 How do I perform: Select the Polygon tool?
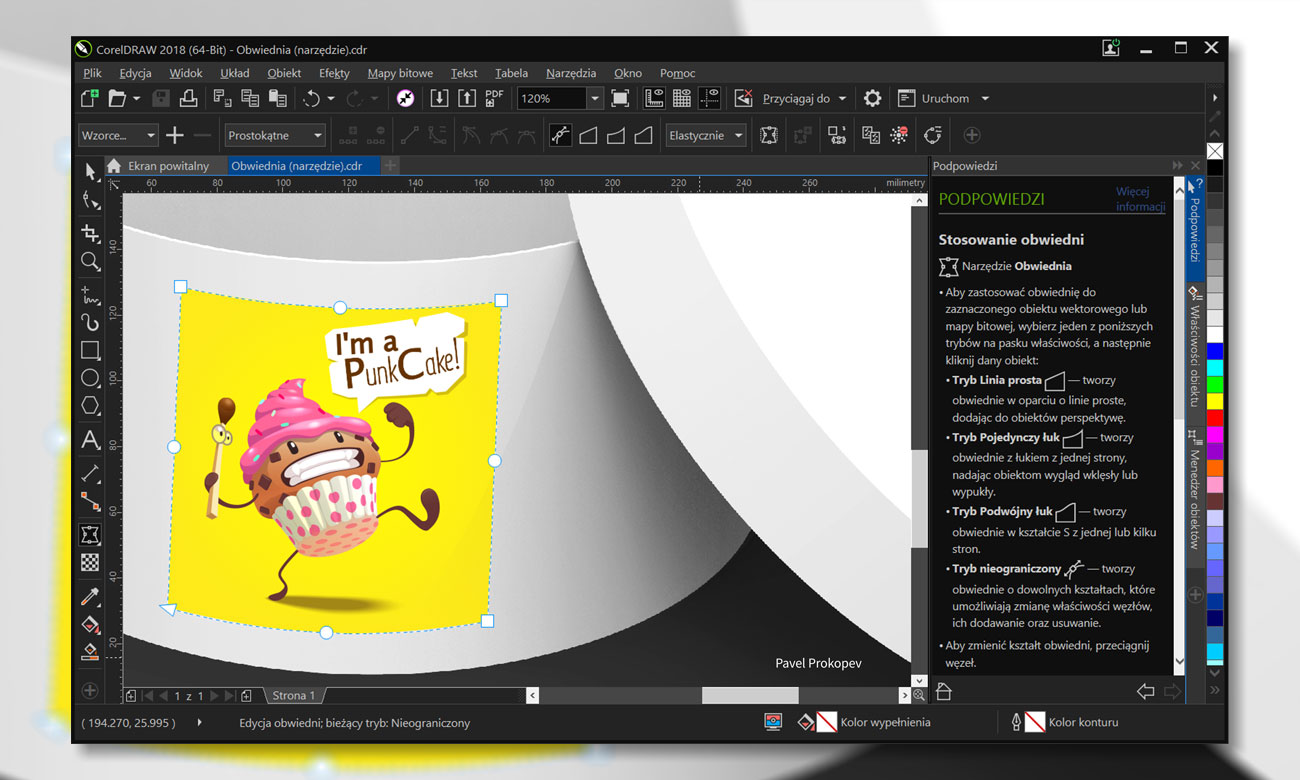coord(91,406)
